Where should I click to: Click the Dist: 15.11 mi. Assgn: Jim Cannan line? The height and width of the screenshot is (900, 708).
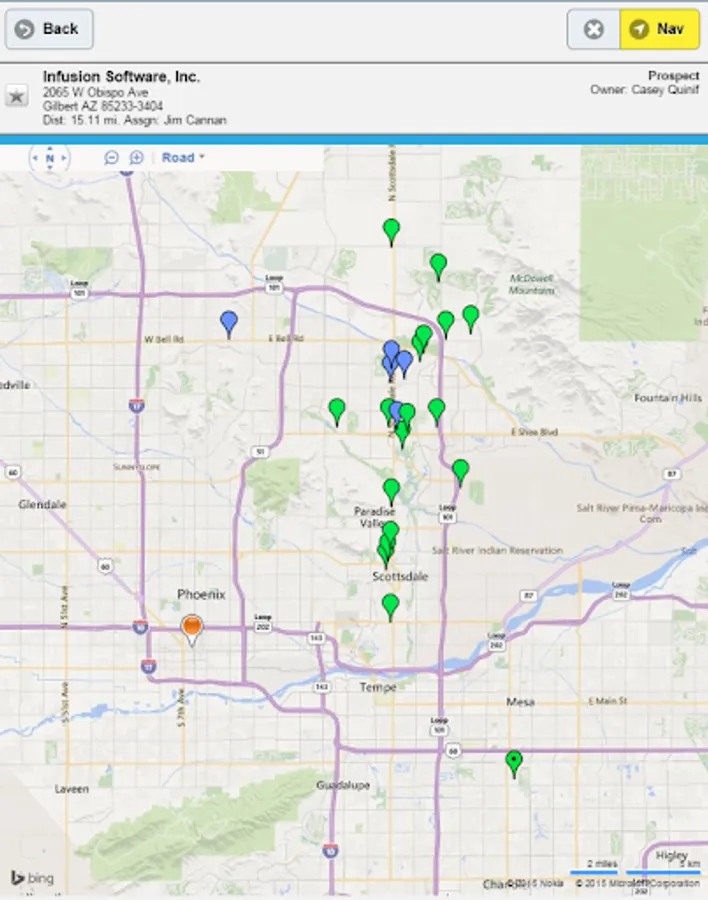click(134, 120)
